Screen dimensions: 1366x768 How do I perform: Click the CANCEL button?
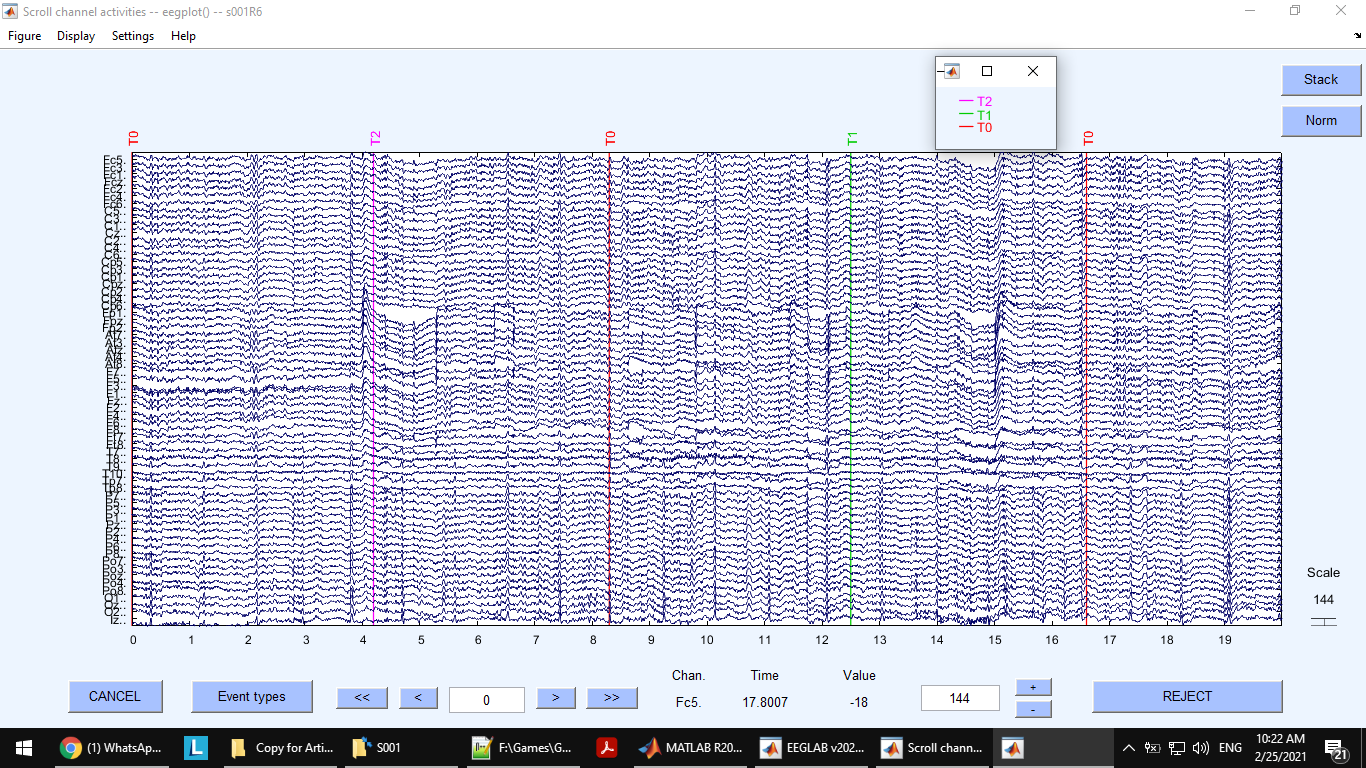(x=115, y=697)
